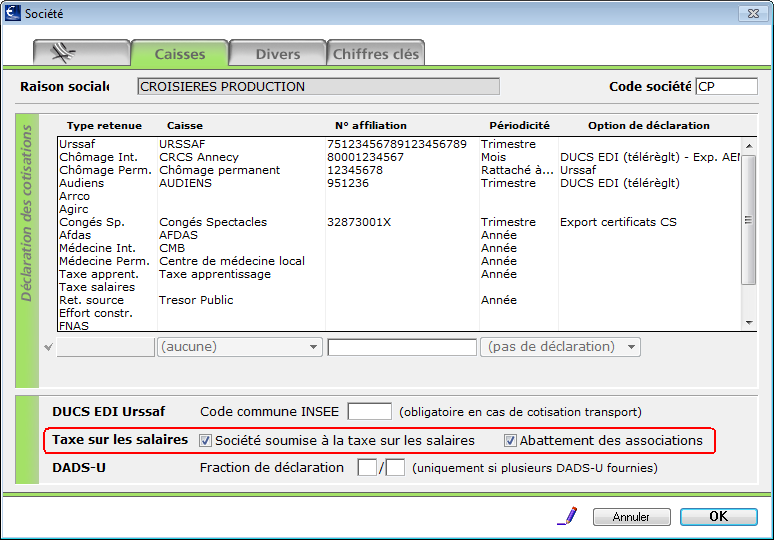Click the application icon in the title bar
This screenshot has height=540, width=774.
point(12,13)
